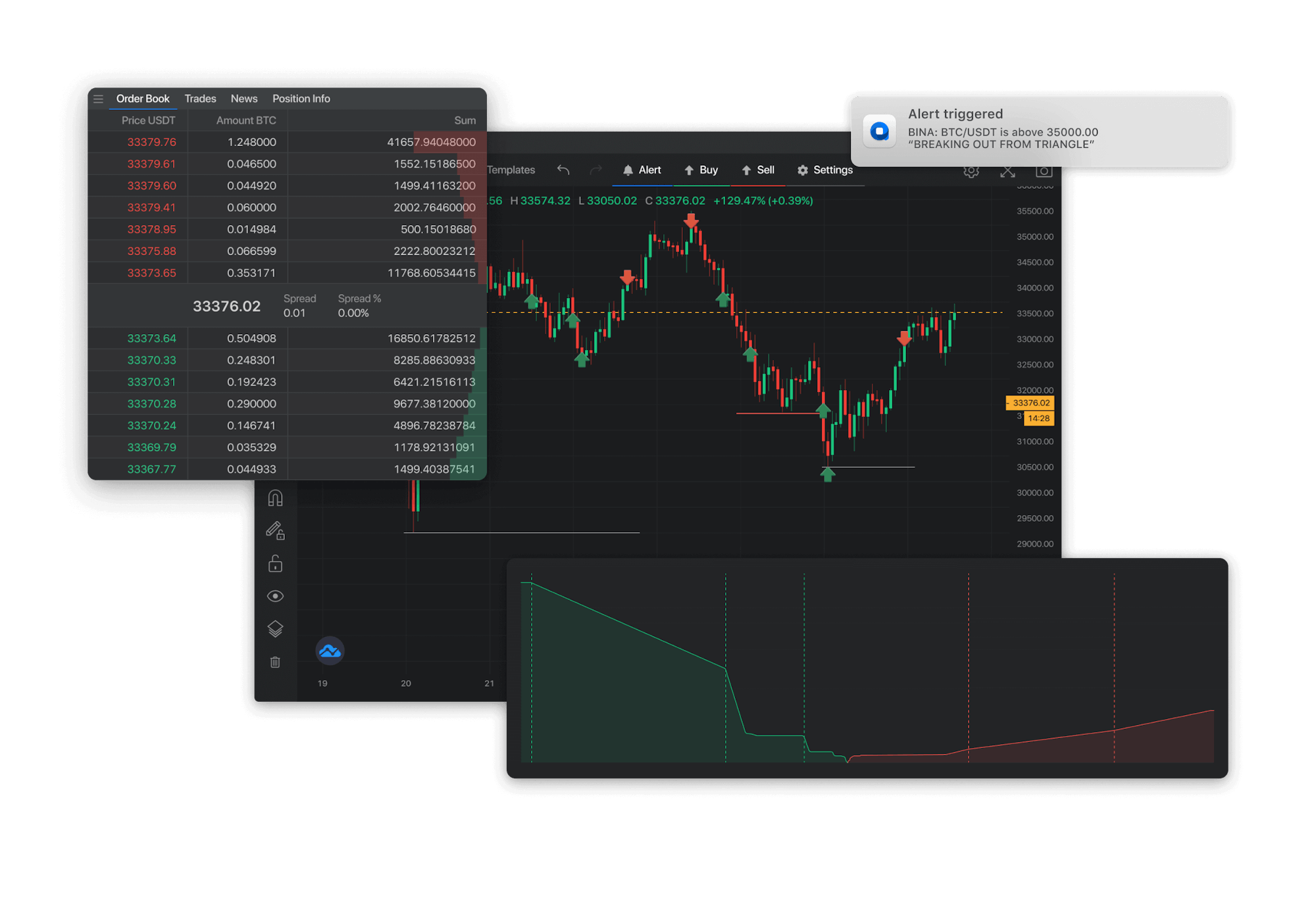
Task: Click the Spread % value 0.00%
Action: [x=353, y=313]
